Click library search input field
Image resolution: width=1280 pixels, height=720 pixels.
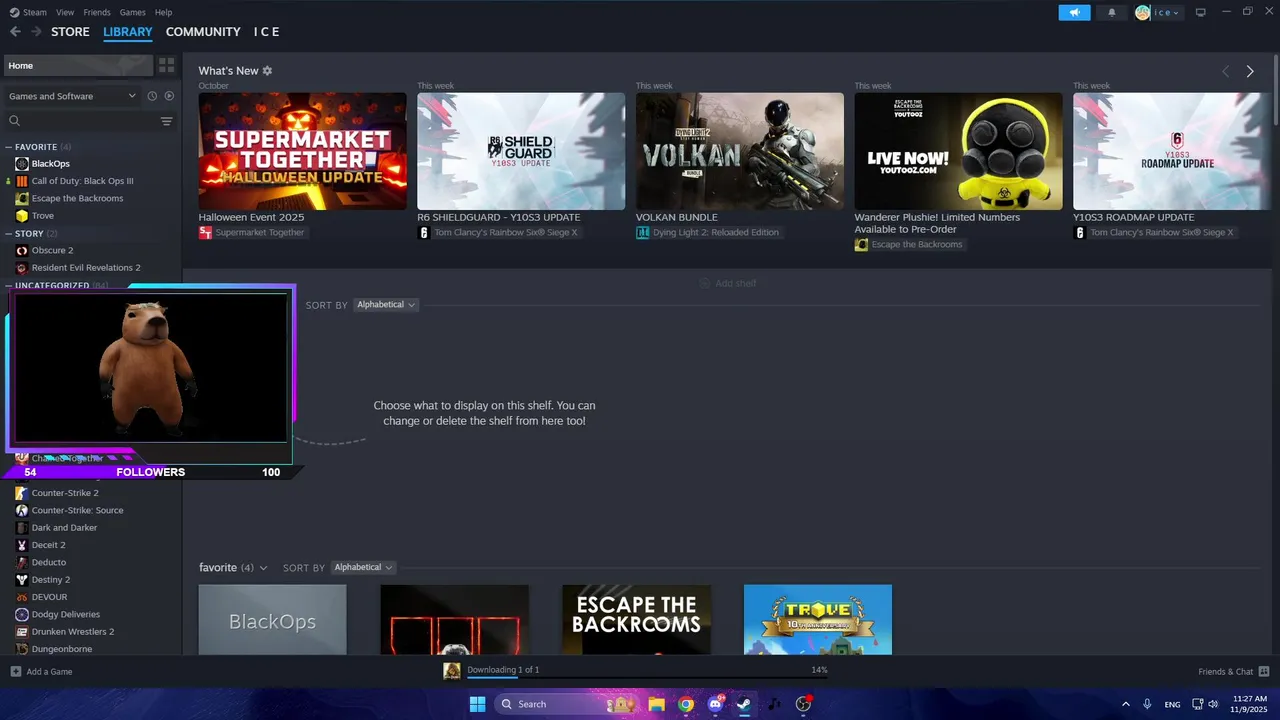88,121
